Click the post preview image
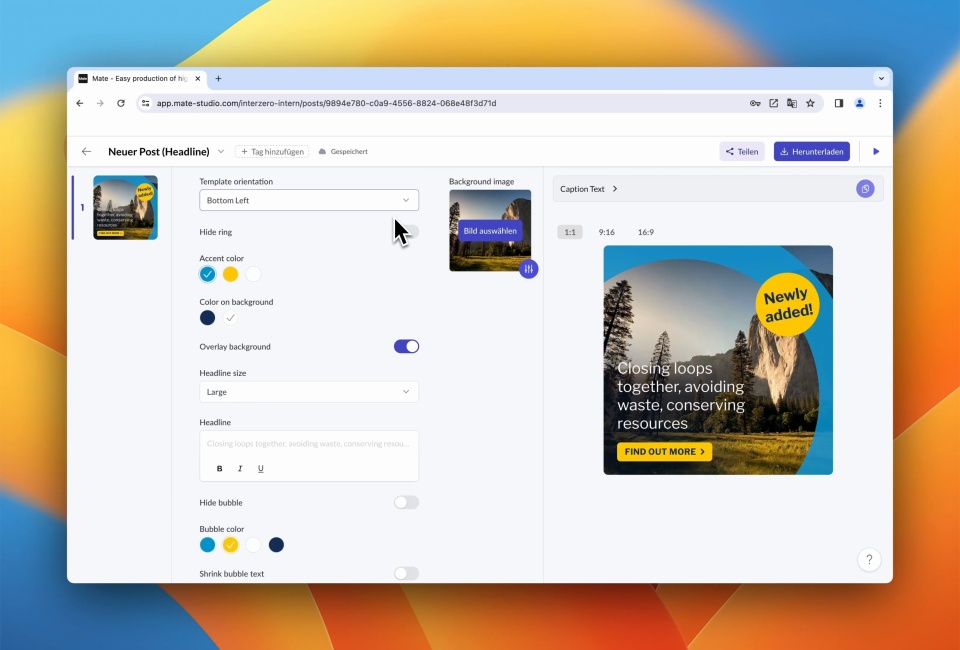 tap(718, 360)
